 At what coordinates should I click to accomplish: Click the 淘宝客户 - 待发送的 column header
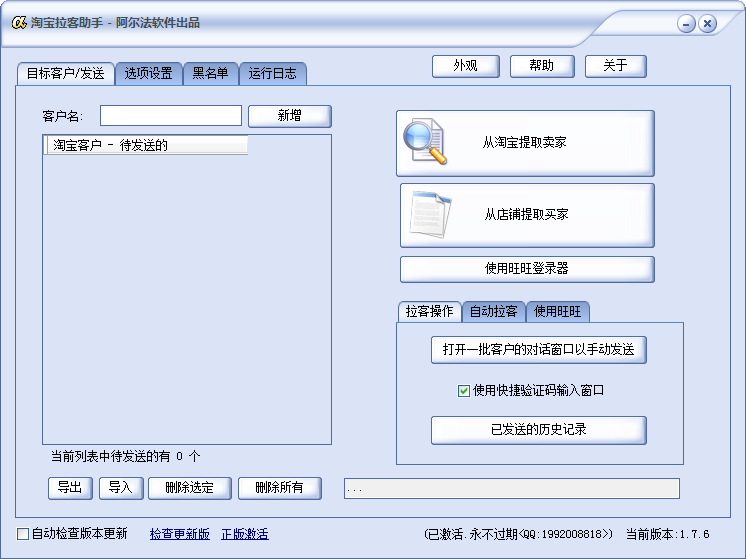tap(146, 145)
